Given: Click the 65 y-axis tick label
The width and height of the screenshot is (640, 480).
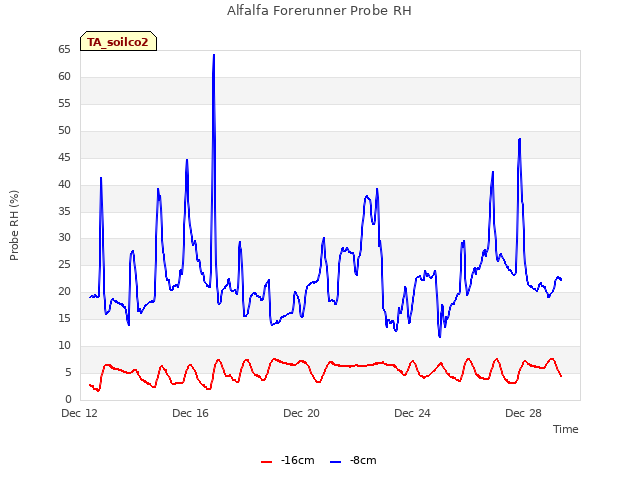Looking at the screenshot, I should [x=64, y=50].
